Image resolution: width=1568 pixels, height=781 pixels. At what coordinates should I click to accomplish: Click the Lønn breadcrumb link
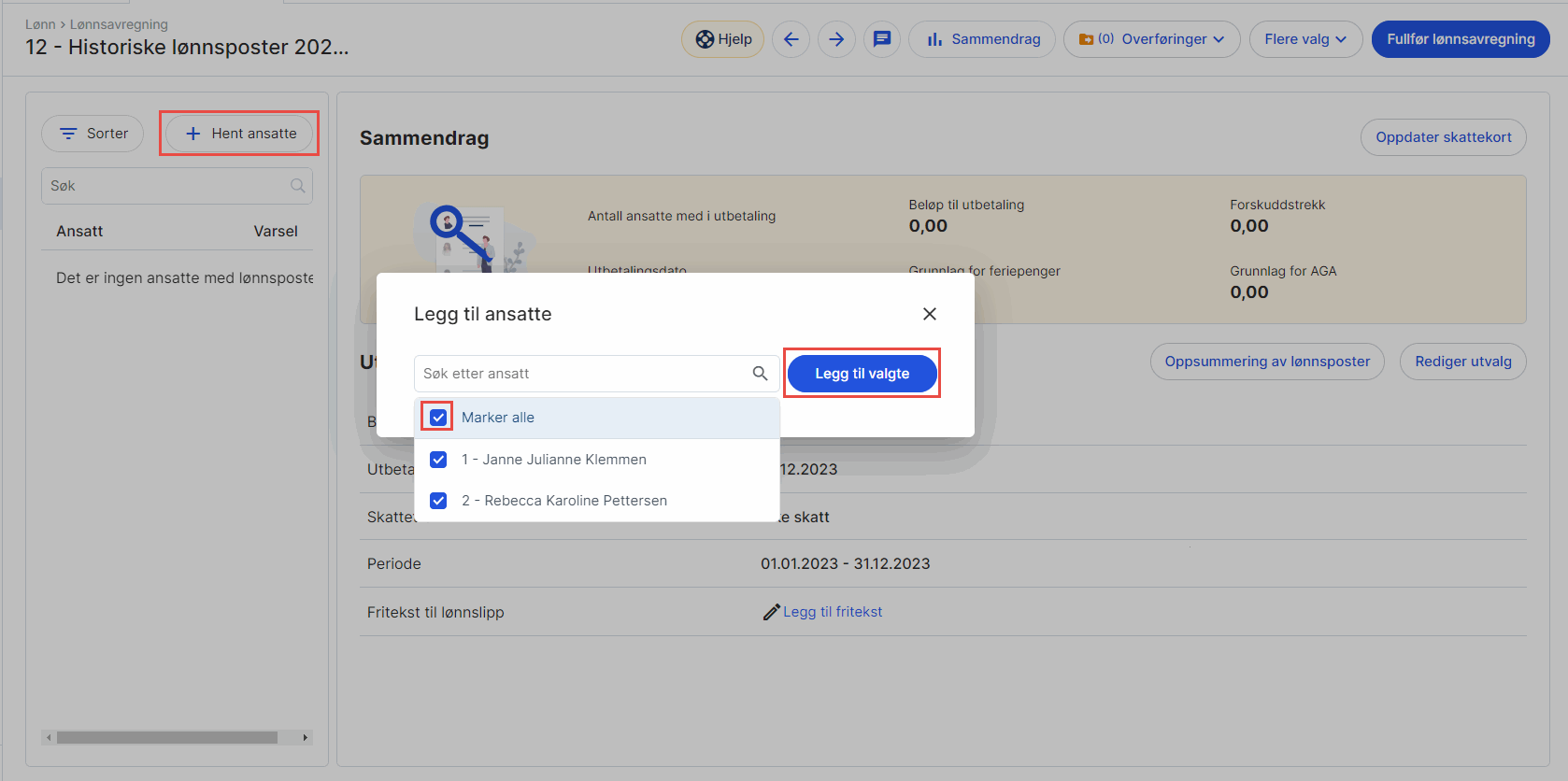[x=40, y=24]
